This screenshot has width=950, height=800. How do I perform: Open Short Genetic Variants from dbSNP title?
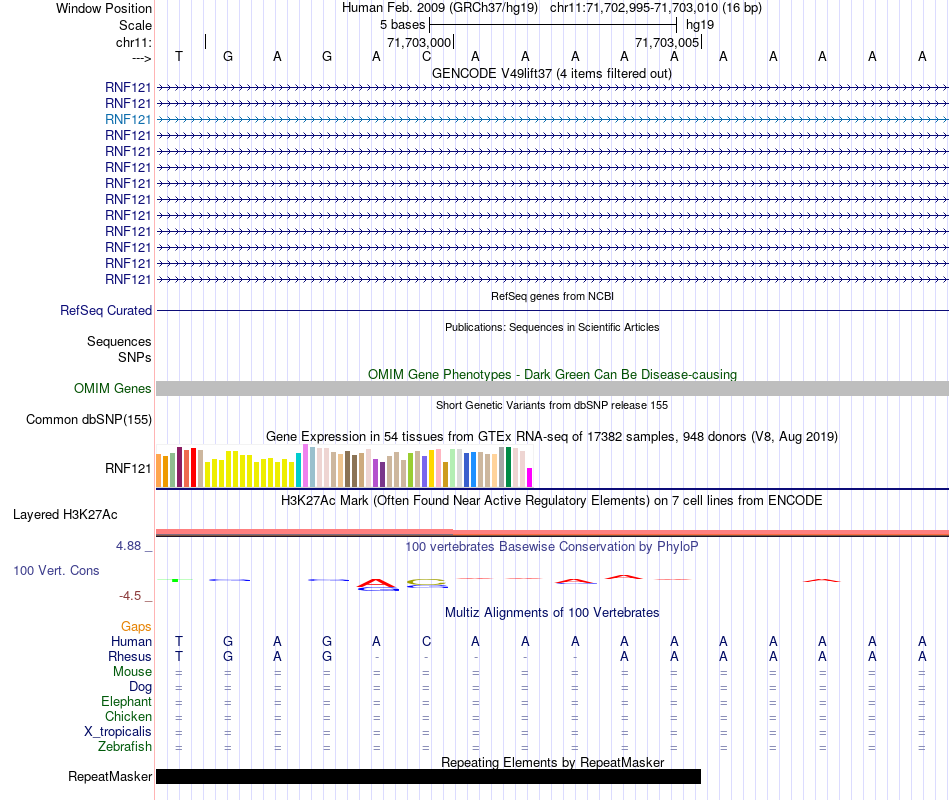click(x=552, y=405)
